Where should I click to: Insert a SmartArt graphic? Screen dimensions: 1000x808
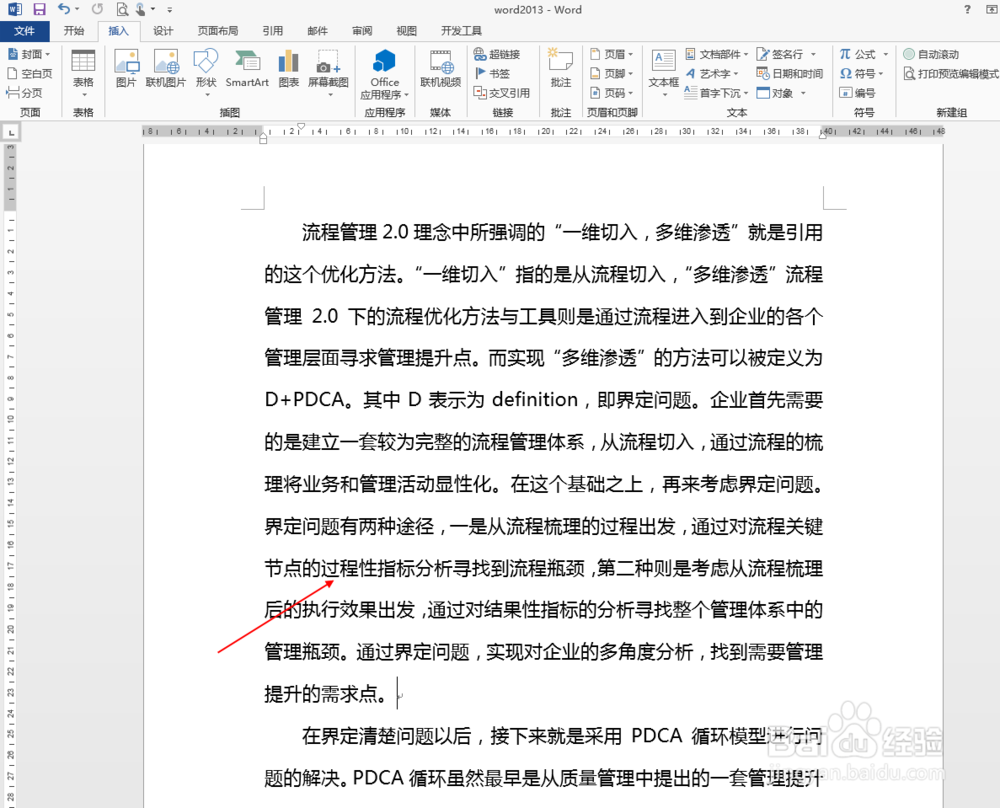(247, 69)
